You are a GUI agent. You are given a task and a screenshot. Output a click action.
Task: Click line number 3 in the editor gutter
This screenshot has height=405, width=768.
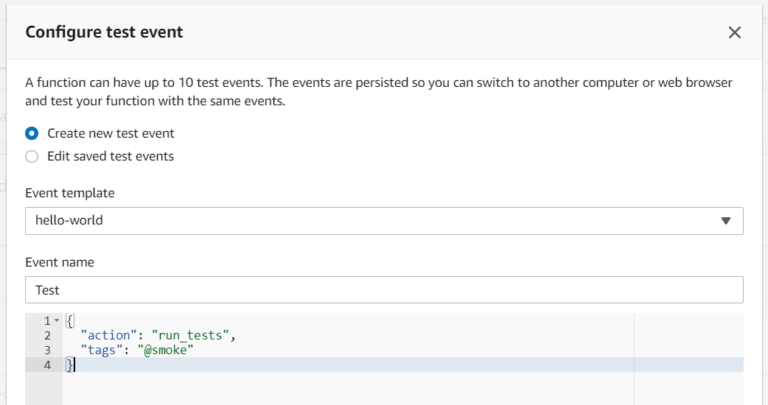(x=47, y=350)
